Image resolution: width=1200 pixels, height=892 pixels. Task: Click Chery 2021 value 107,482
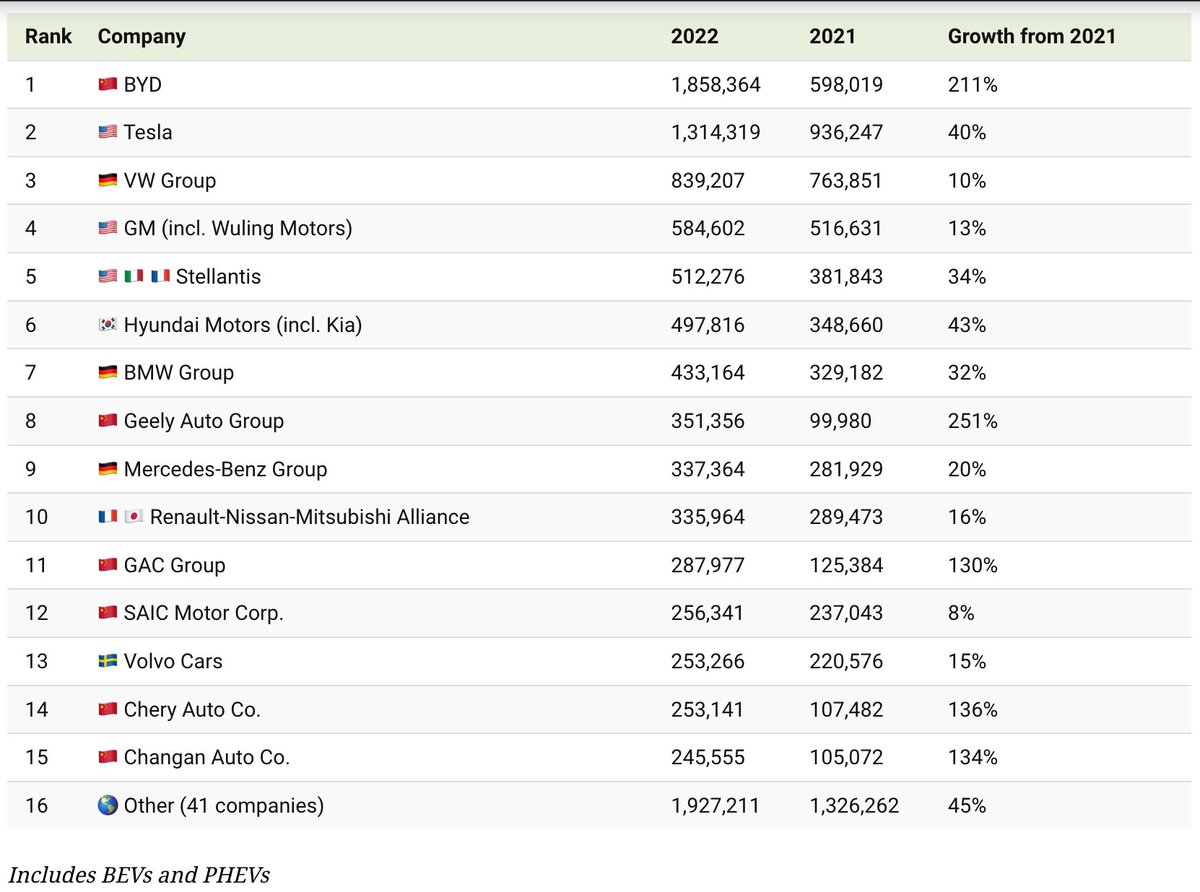(846, 709)
